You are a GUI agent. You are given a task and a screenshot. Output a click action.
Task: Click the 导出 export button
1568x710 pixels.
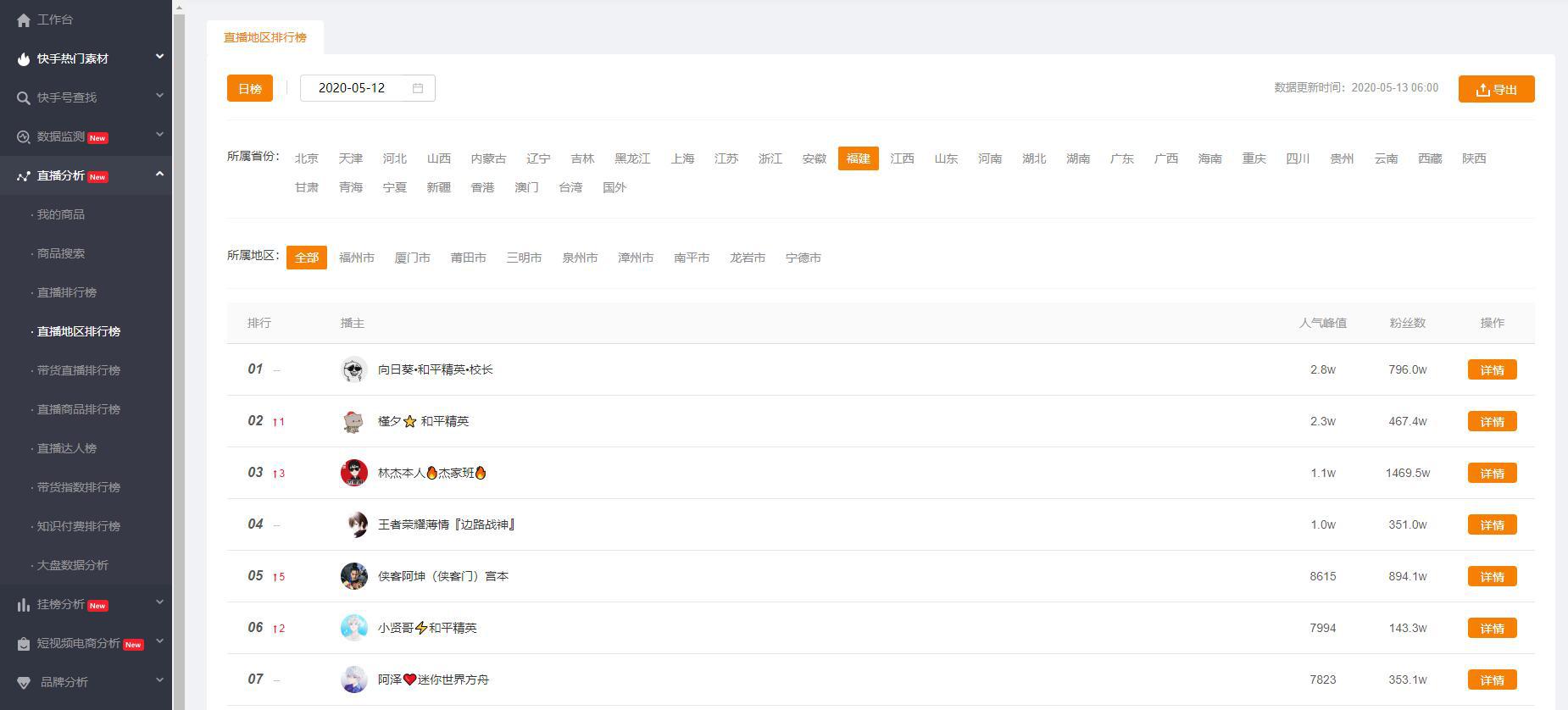click(x=1496, y=89)
